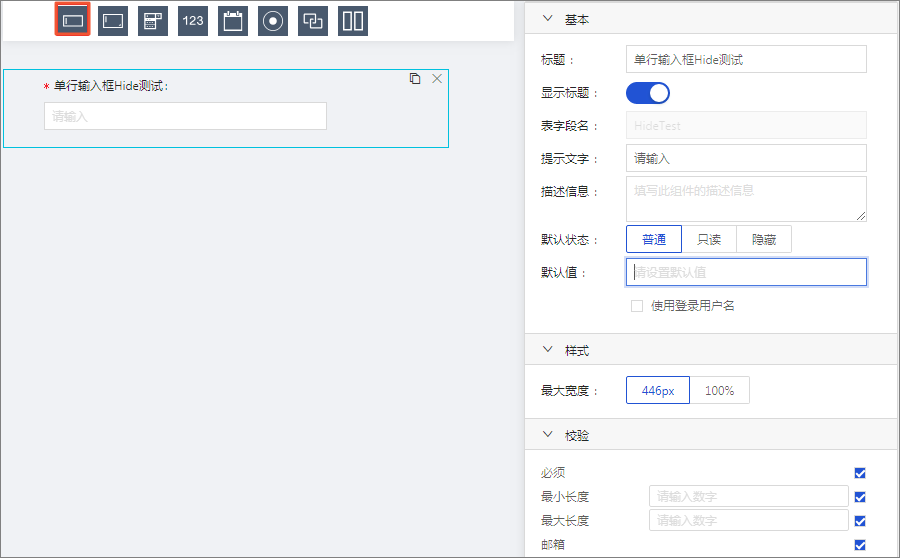Focus the 描述信息 textarea
Viewport: 900px width, 558px height.
(746, 199)
